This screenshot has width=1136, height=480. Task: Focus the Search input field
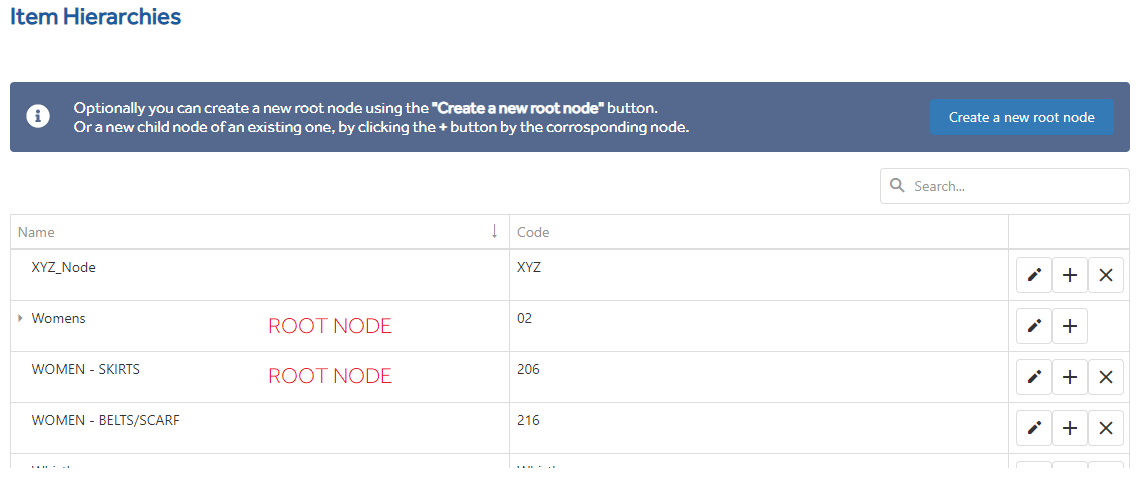[1004, 186]
